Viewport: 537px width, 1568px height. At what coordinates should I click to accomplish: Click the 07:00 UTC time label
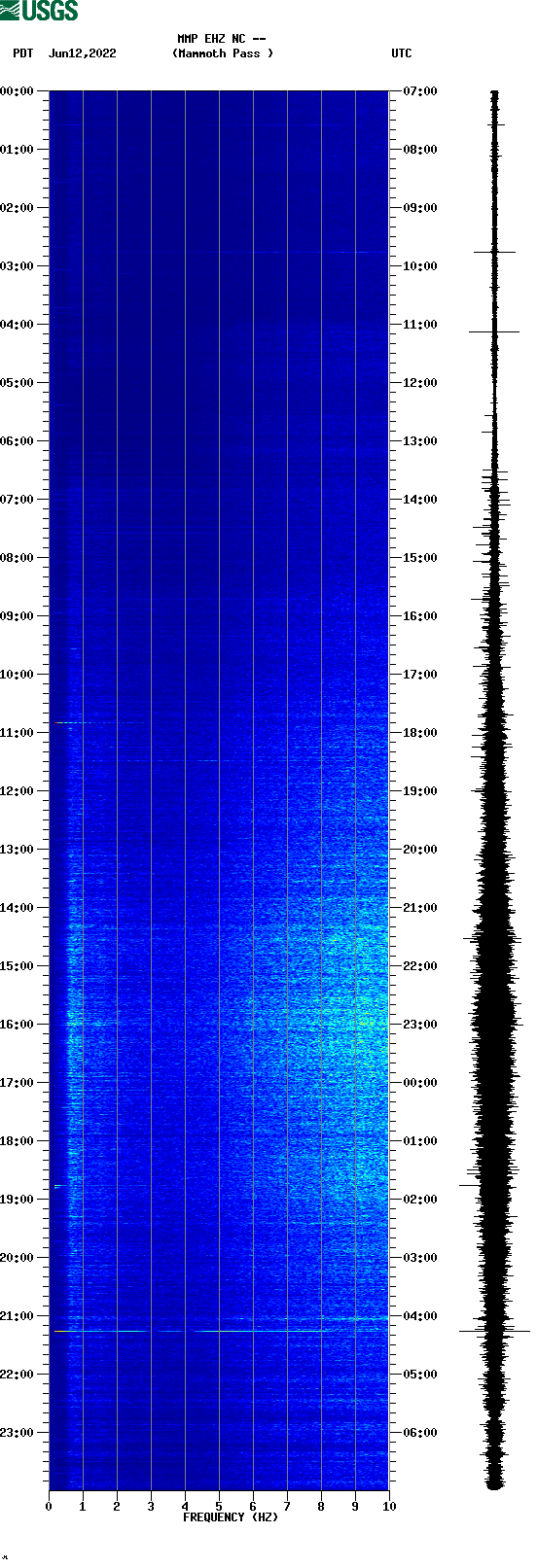[x=420, y=91]
